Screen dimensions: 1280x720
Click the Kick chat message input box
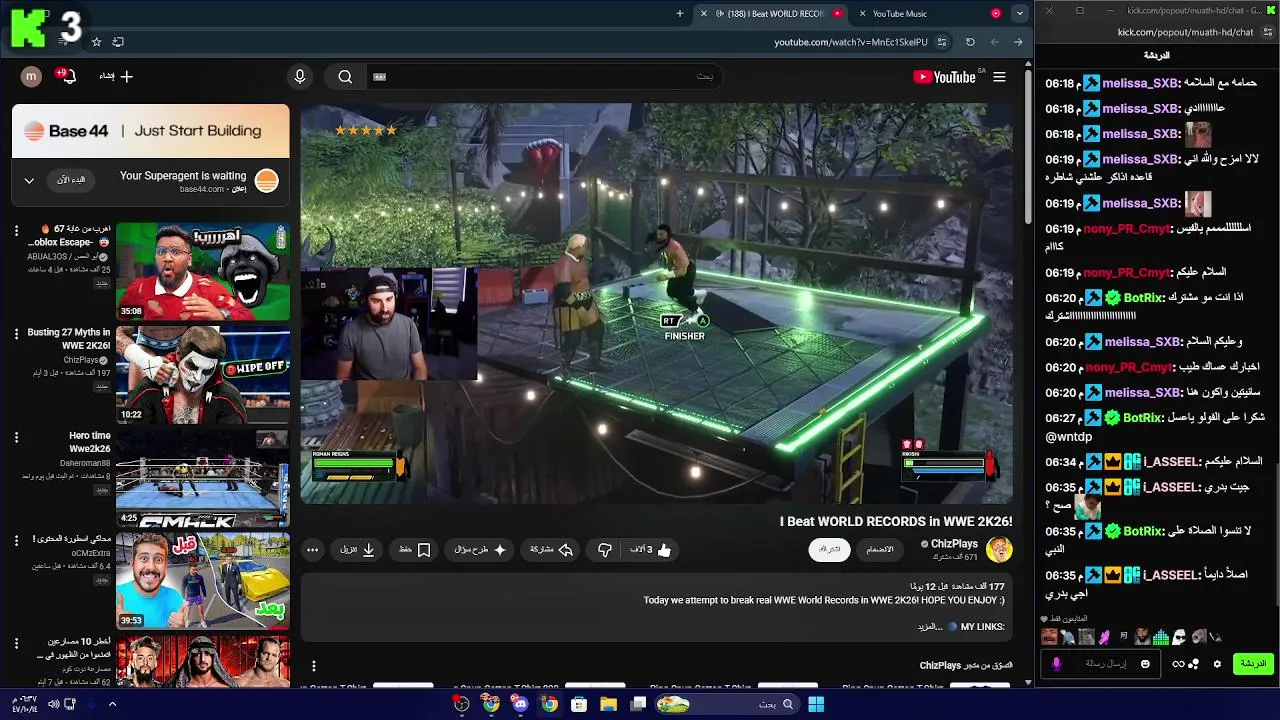pyautogui.click(x=1102, y=664)
